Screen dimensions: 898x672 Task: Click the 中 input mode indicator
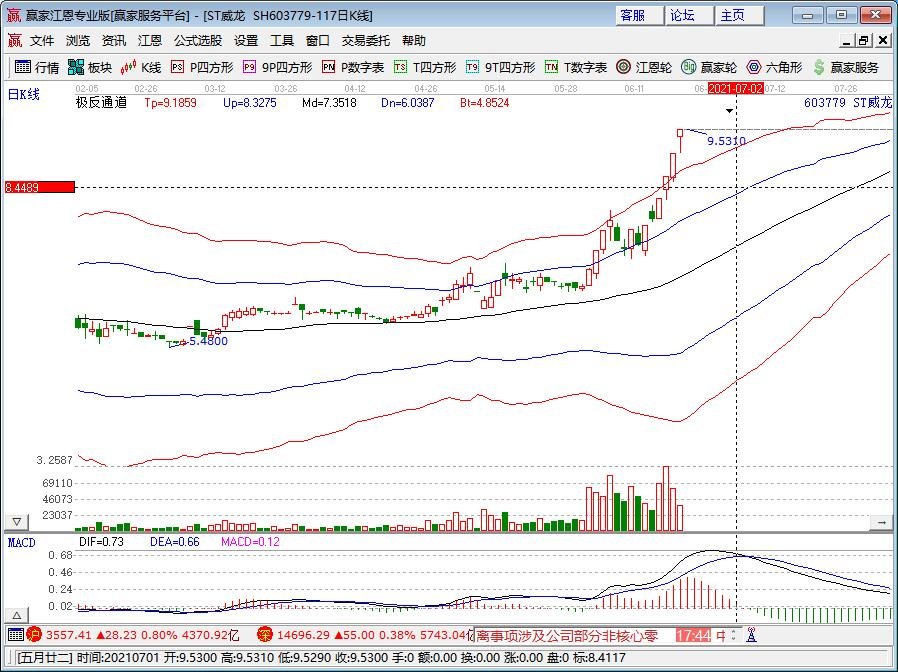tap(720, 635)
